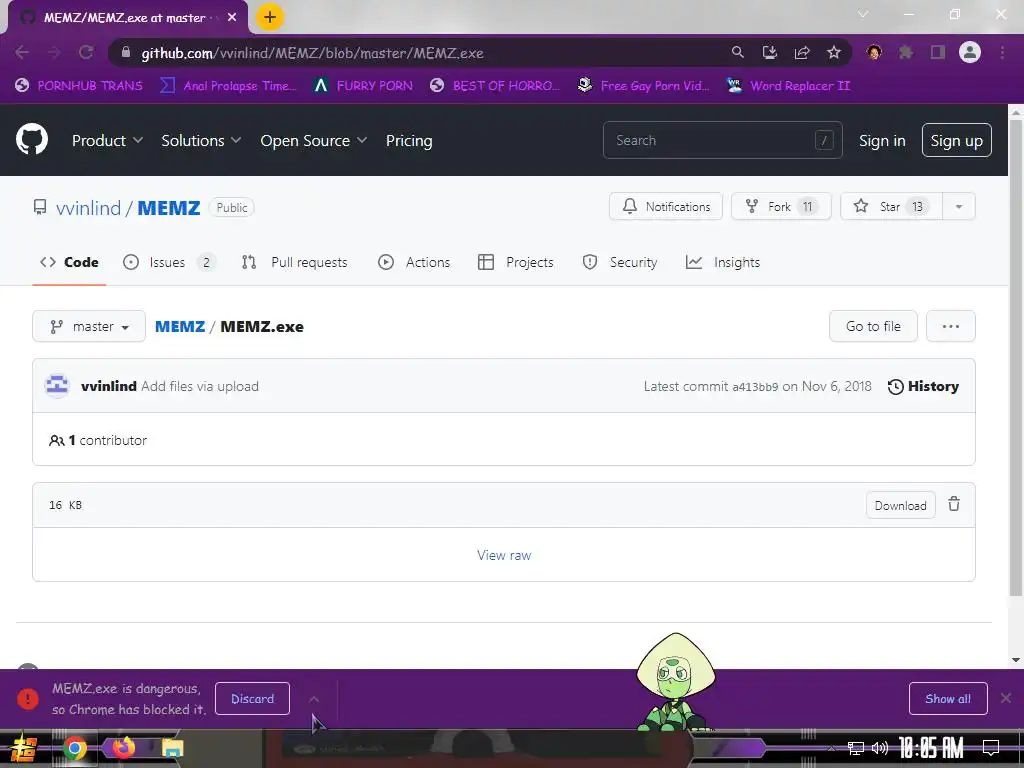Open commit a413bb9 link
The width and height of the screenshot is (1024, 768).
tap(755, 387)
